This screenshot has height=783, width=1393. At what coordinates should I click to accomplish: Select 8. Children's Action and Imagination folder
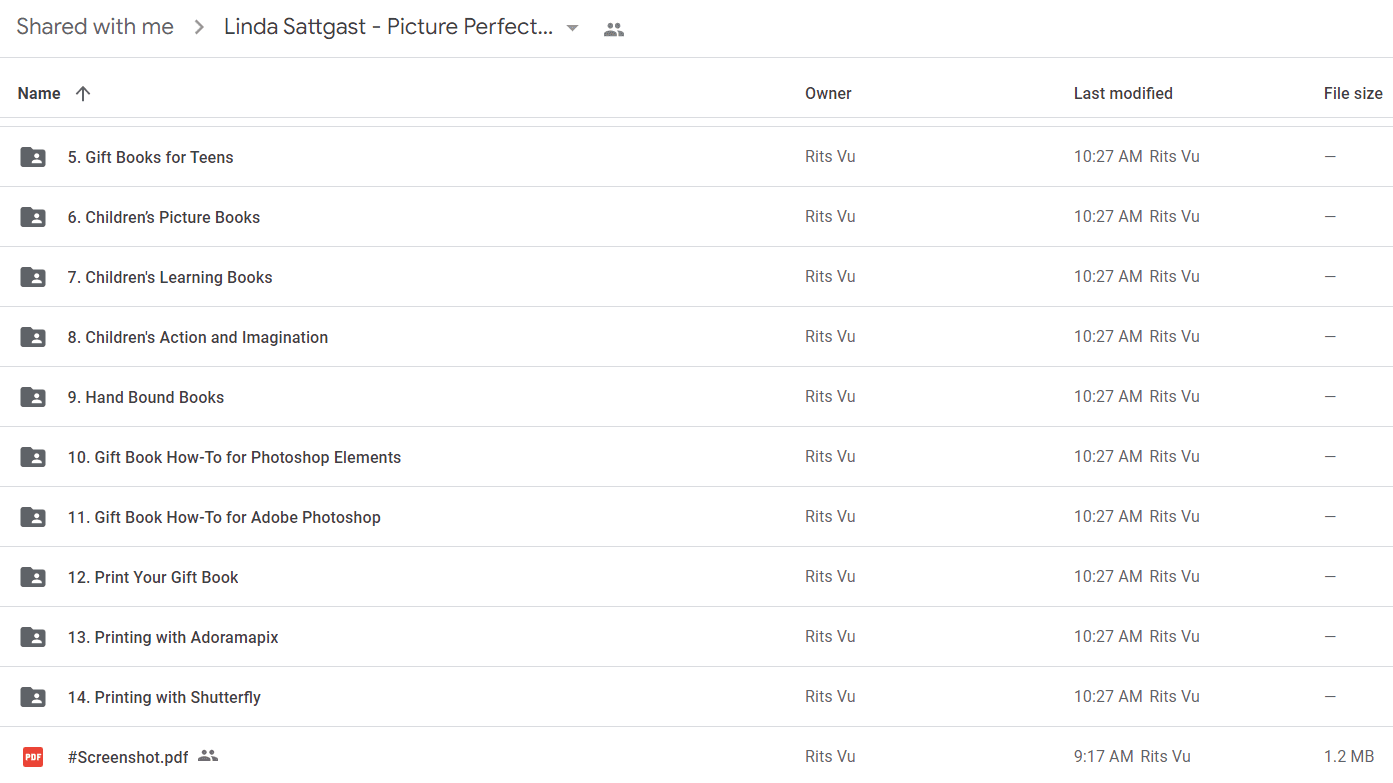coord(696,337)
